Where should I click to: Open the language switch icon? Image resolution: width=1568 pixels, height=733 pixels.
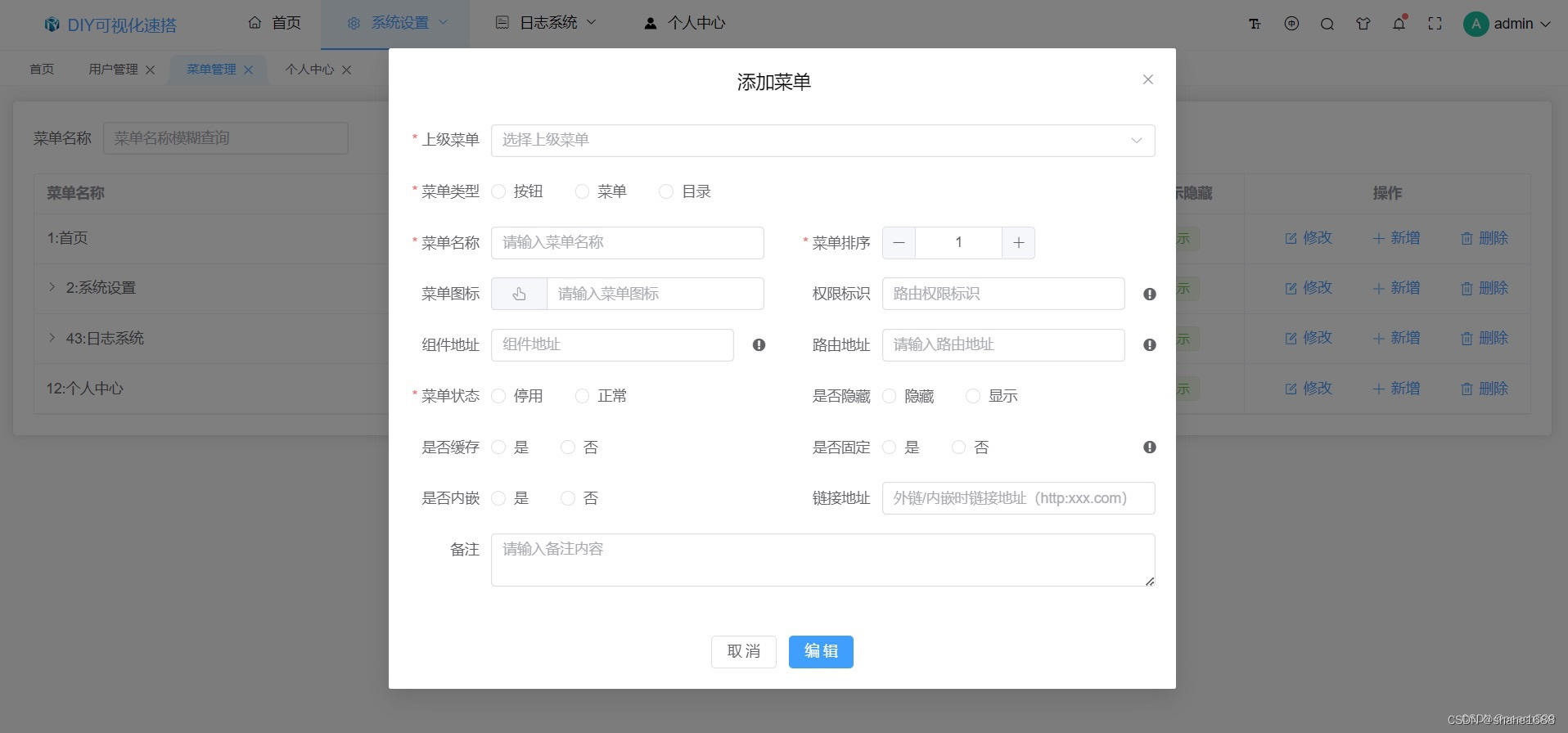(x=1291, y=24)
